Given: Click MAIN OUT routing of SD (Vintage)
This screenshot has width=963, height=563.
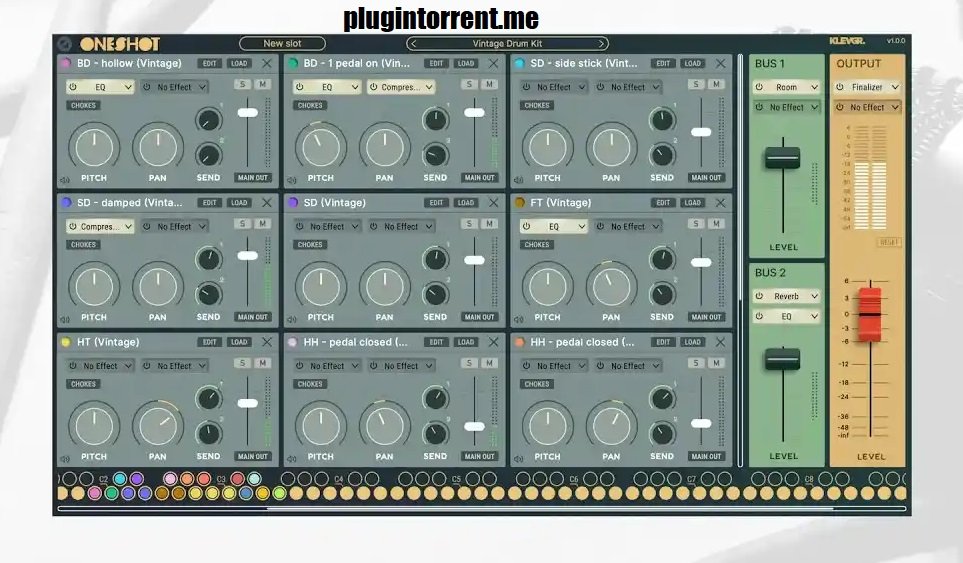Looking at the screenshot, I should [x=480, y=317].
